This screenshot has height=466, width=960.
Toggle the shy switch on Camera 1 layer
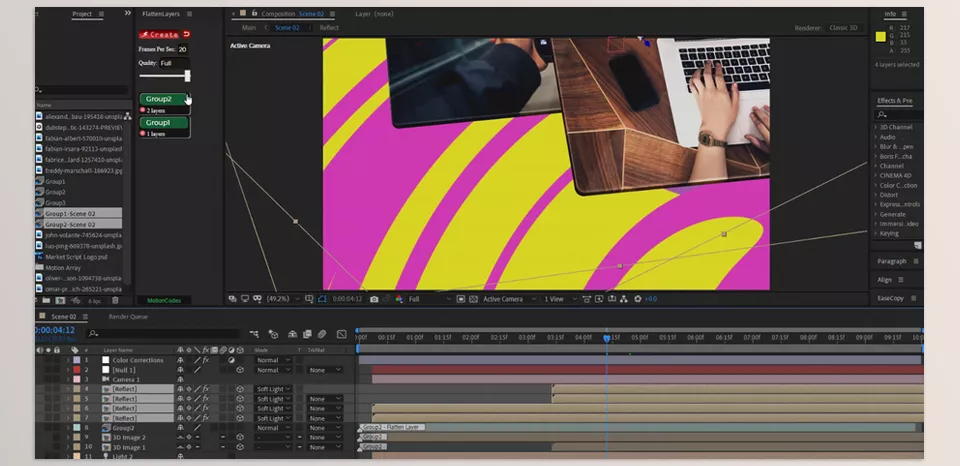pyautogui.click(x=181, y=380)
